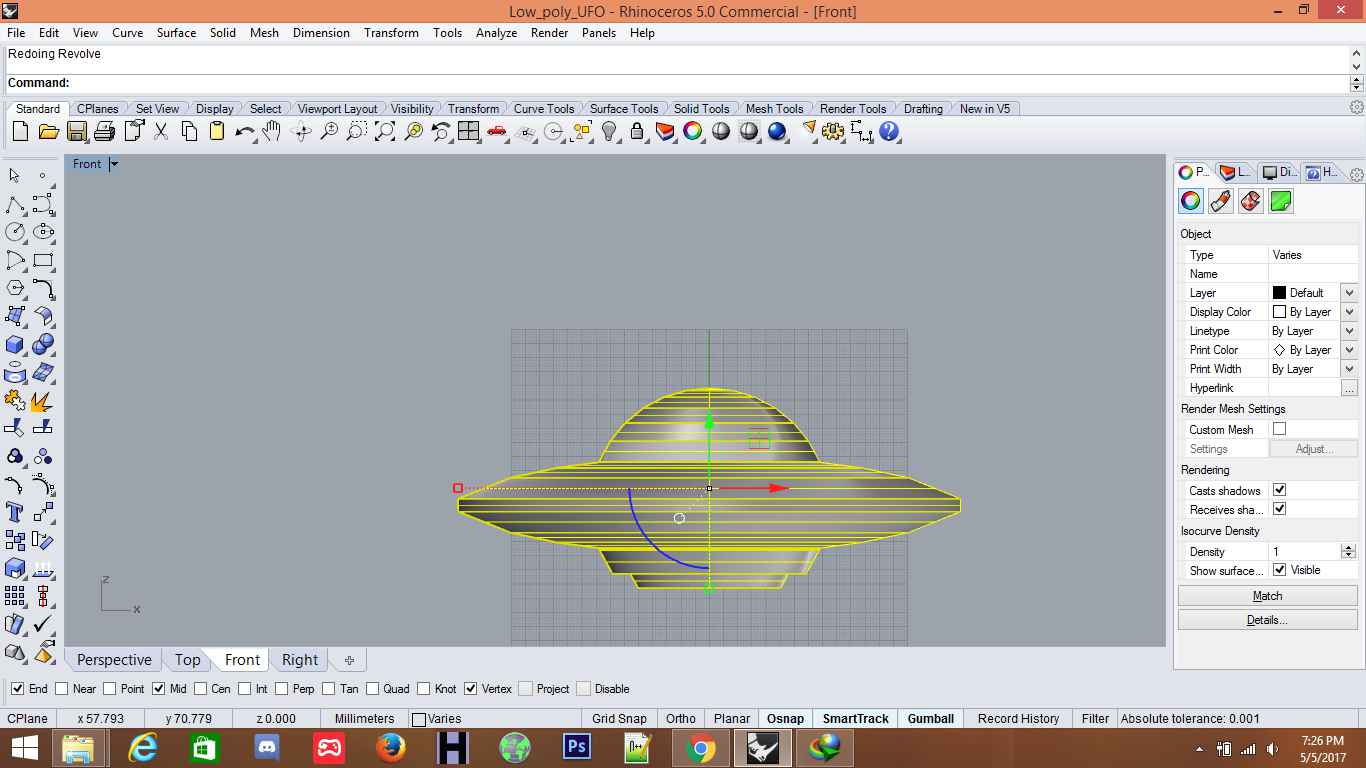Click the Details... button
The image size is (1366, 768).
tap(1267, 620)
